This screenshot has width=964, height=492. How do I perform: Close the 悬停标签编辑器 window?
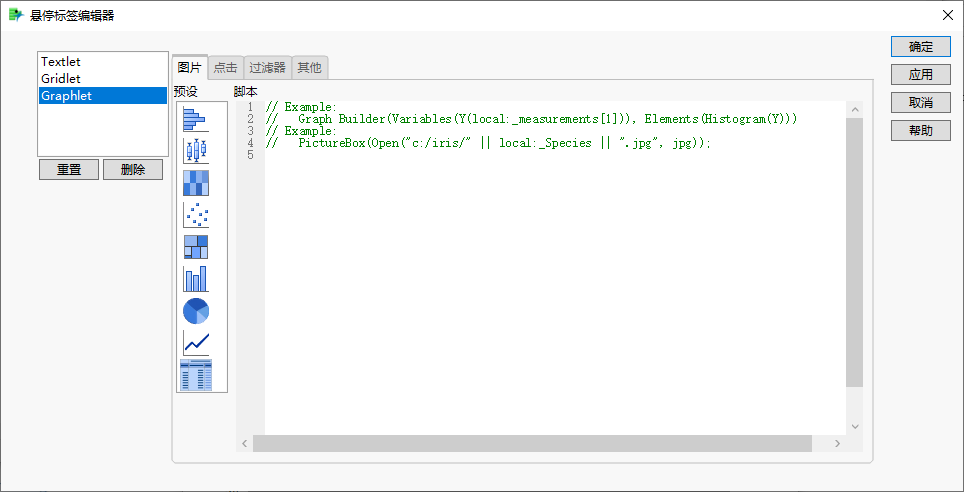[x=948, y=15]
